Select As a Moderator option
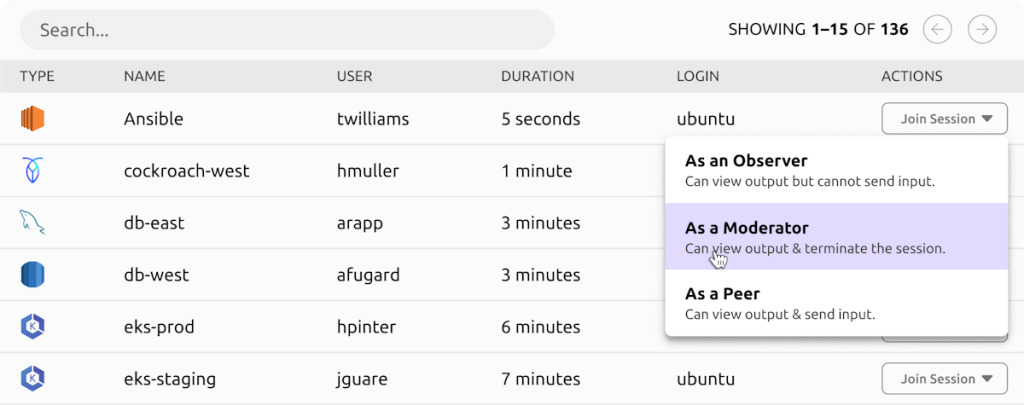The width and height of the screenshot is (1024, 405). coord(837,236)
